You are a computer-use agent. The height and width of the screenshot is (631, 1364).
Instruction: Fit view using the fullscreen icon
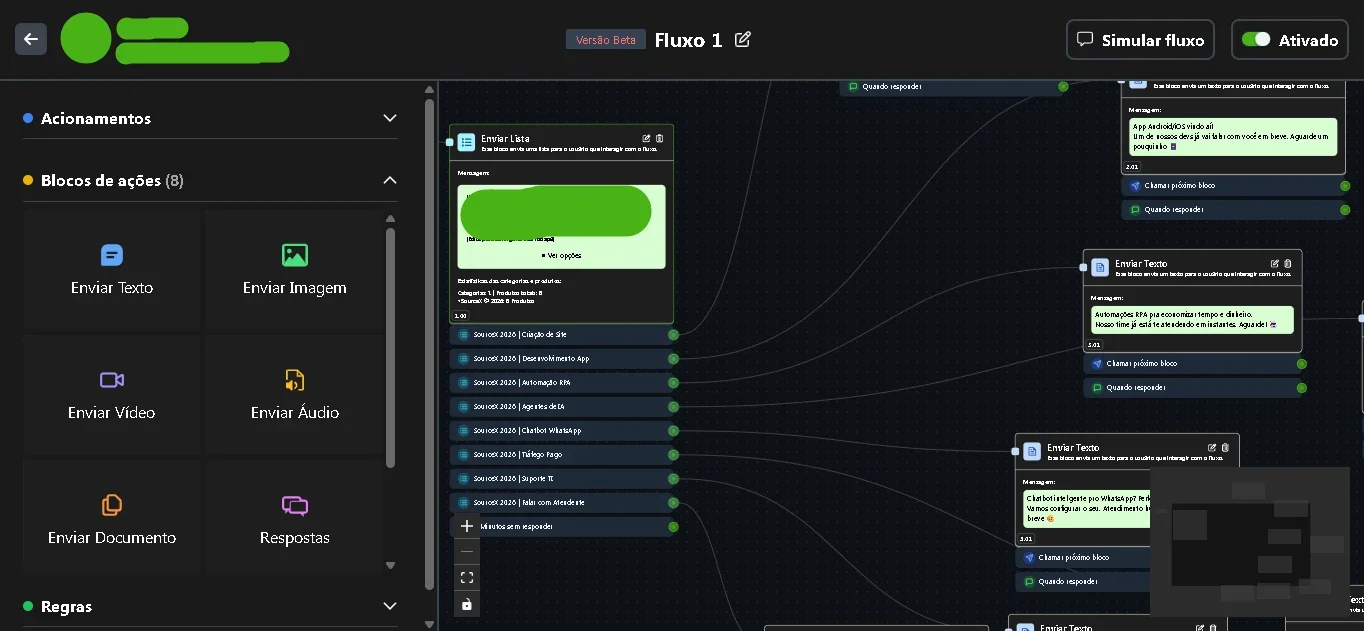(x=467, y=578)
